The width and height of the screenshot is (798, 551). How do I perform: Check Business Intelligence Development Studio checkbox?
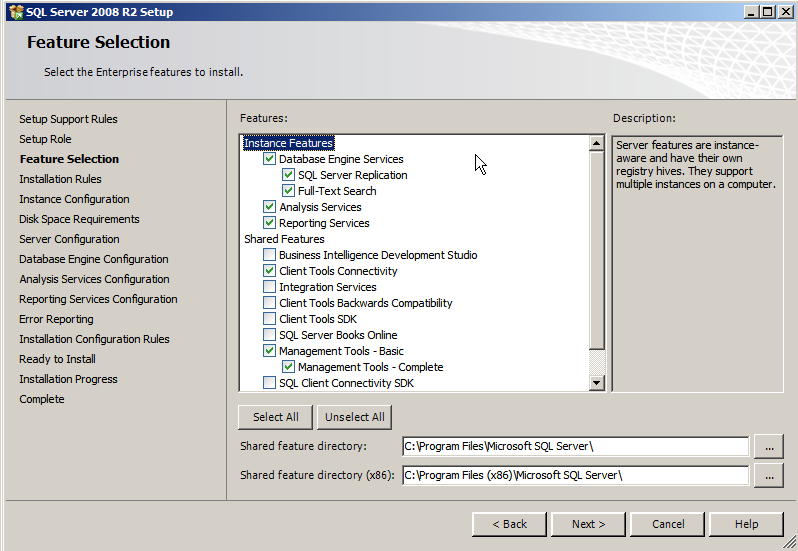tap(269, 255)
